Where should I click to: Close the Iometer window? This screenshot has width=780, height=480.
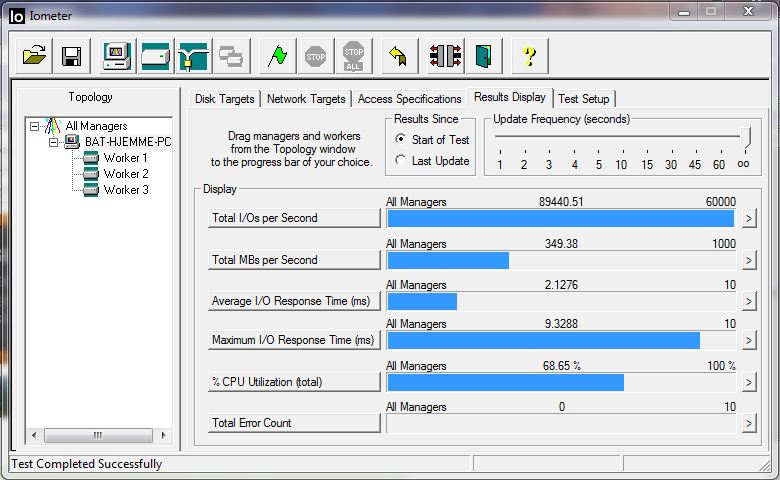click(x=749, y=11)
